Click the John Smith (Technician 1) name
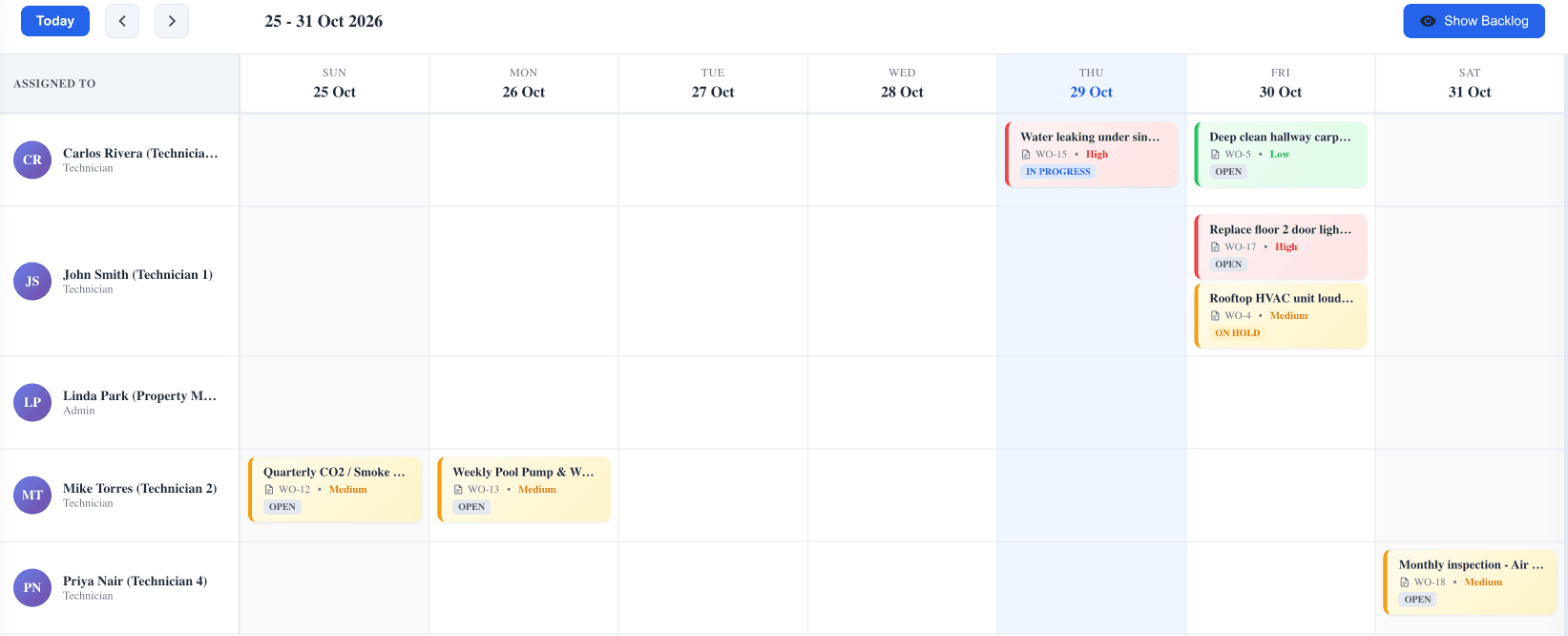 coord(138,274)
